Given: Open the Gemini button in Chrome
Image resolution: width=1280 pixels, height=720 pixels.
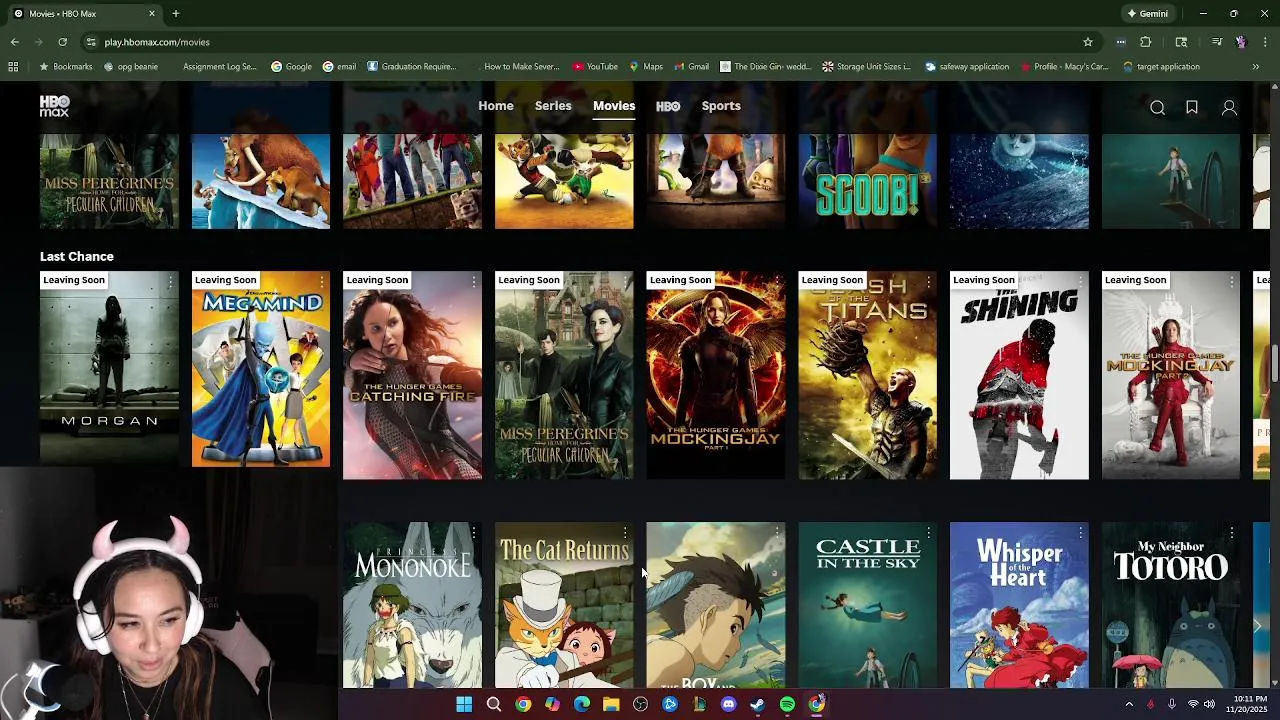Looking at the screenshot, I should (1147, 14).
